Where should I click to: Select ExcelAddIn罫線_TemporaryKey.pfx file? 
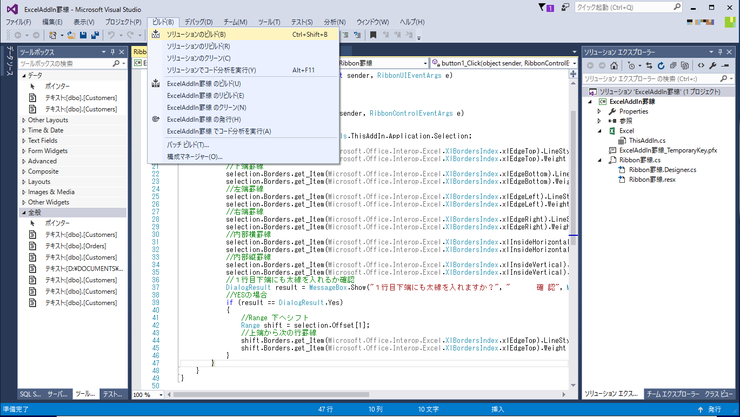point(668,150)
